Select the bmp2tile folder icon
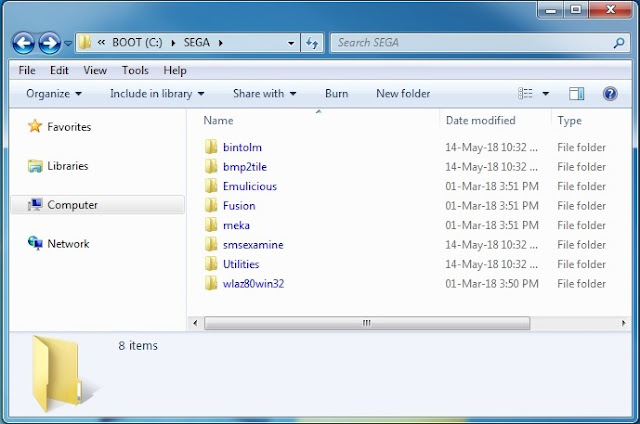Screen dimensions: 640x424 pos(211,166)
